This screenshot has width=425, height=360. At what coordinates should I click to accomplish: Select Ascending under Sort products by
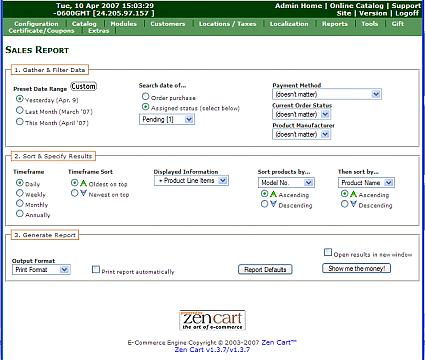click(264, 194)
